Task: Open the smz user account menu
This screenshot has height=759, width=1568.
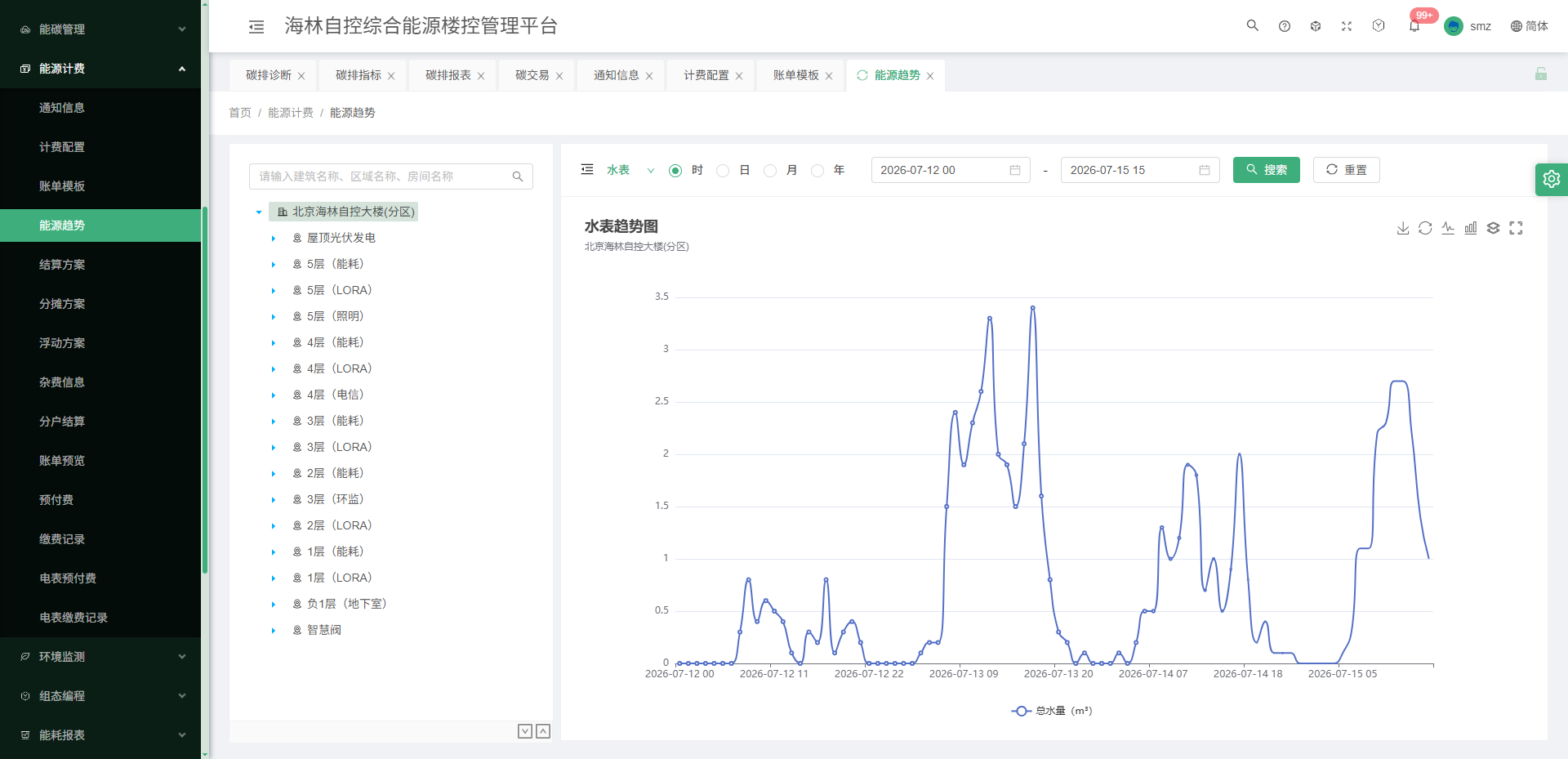Action: [1468, 26]
